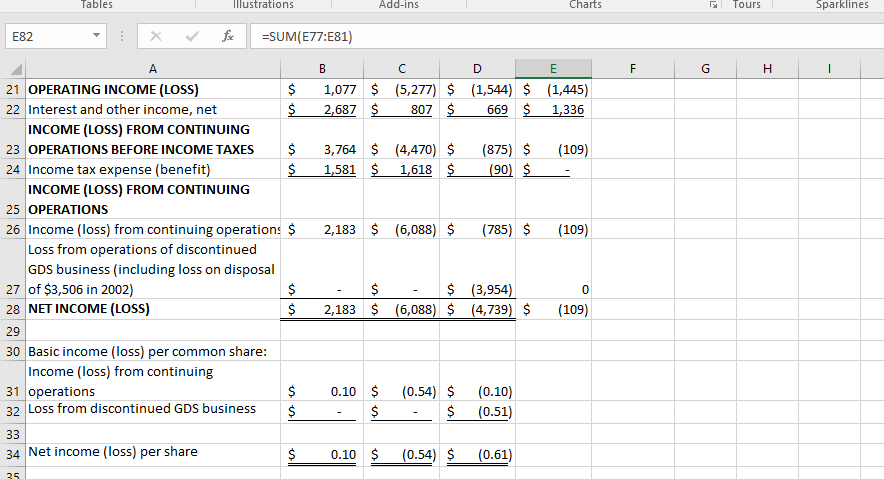This screenshot has width=884, height=479.
Task: Click the formula bar showing =SUM(E77:E81)
Action: pos(567,37)
